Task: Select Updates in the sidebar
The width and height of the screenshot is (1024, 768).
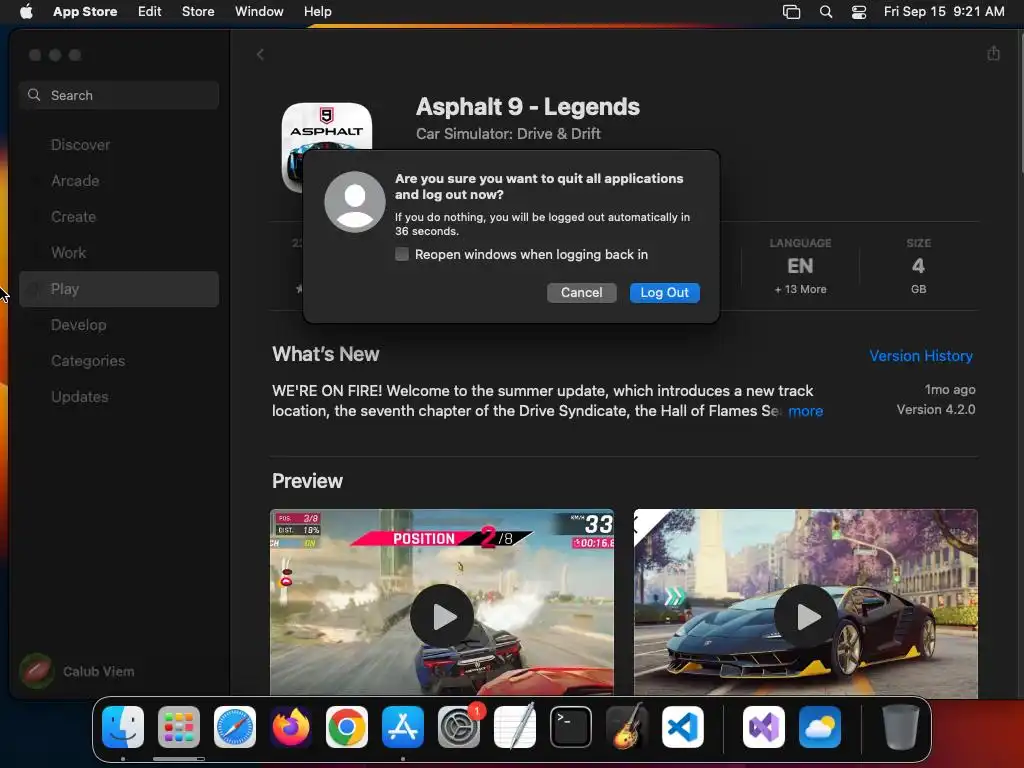Action: click(x=119, y=397)
